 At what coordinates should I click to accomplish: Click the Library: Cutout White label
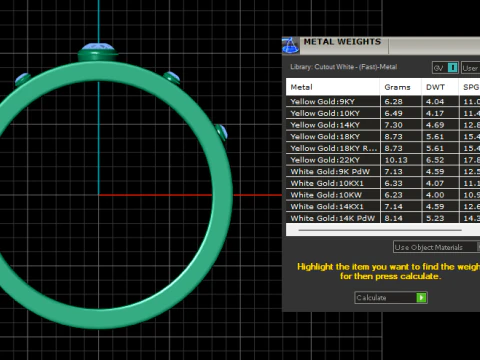pyautogui.click(x=343, y=67)
